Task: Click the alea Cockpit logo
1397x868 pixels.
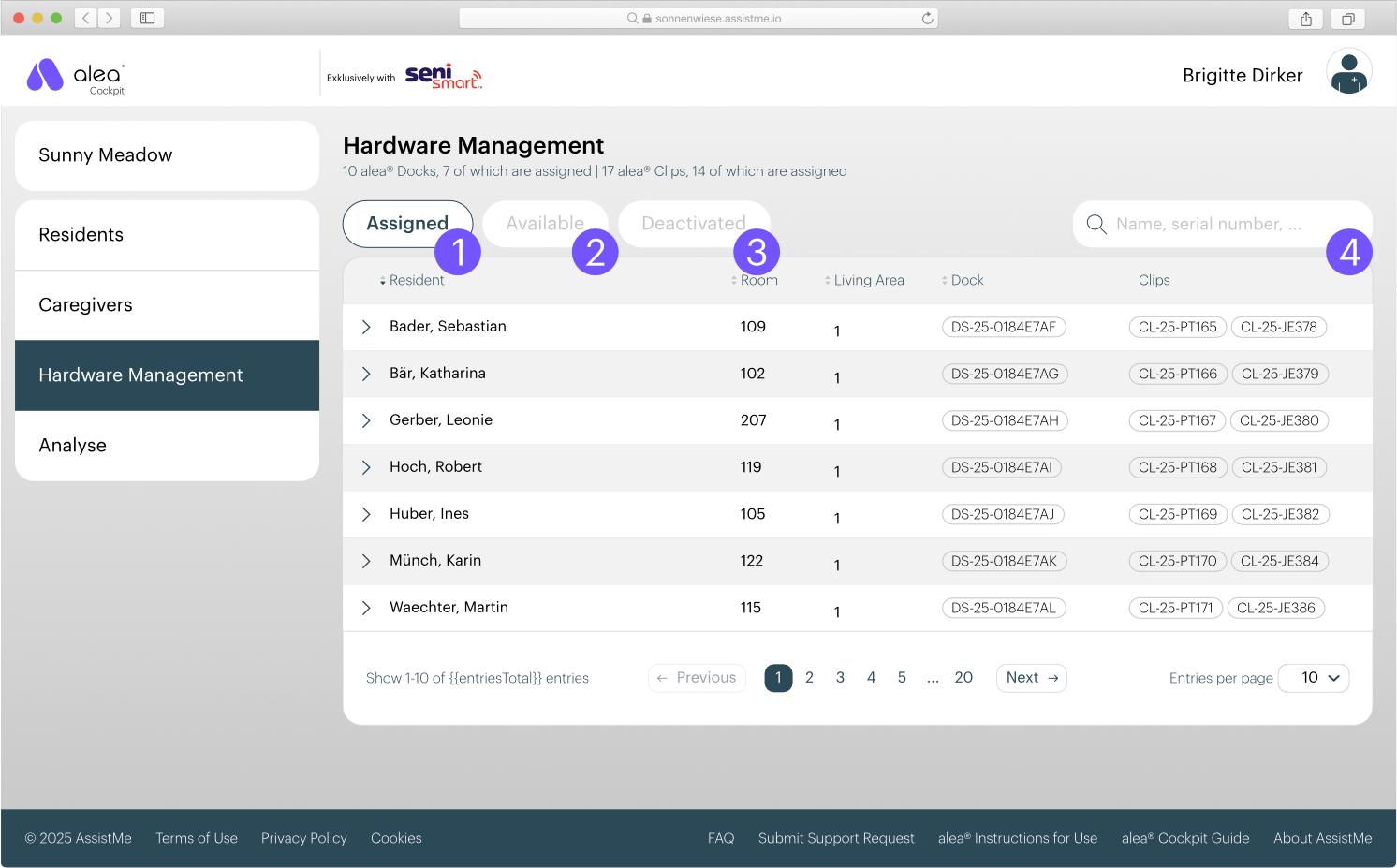Action: pyautogui.click(x=75, y=75)
